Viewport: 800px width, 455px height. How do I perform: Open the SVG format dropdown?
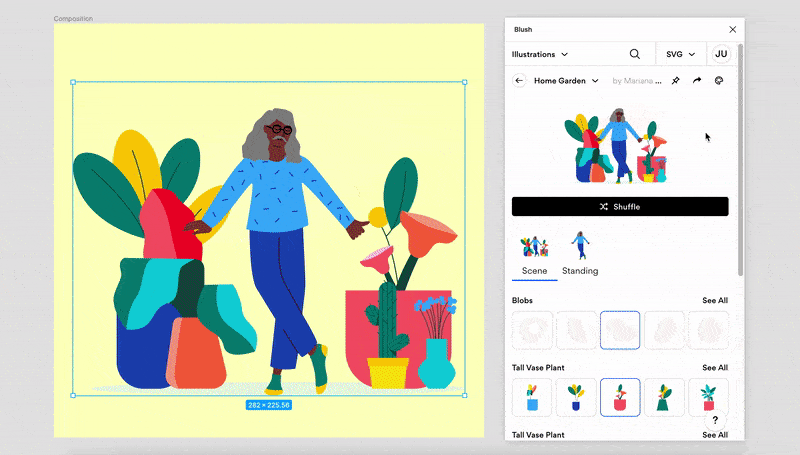[681, 54]
